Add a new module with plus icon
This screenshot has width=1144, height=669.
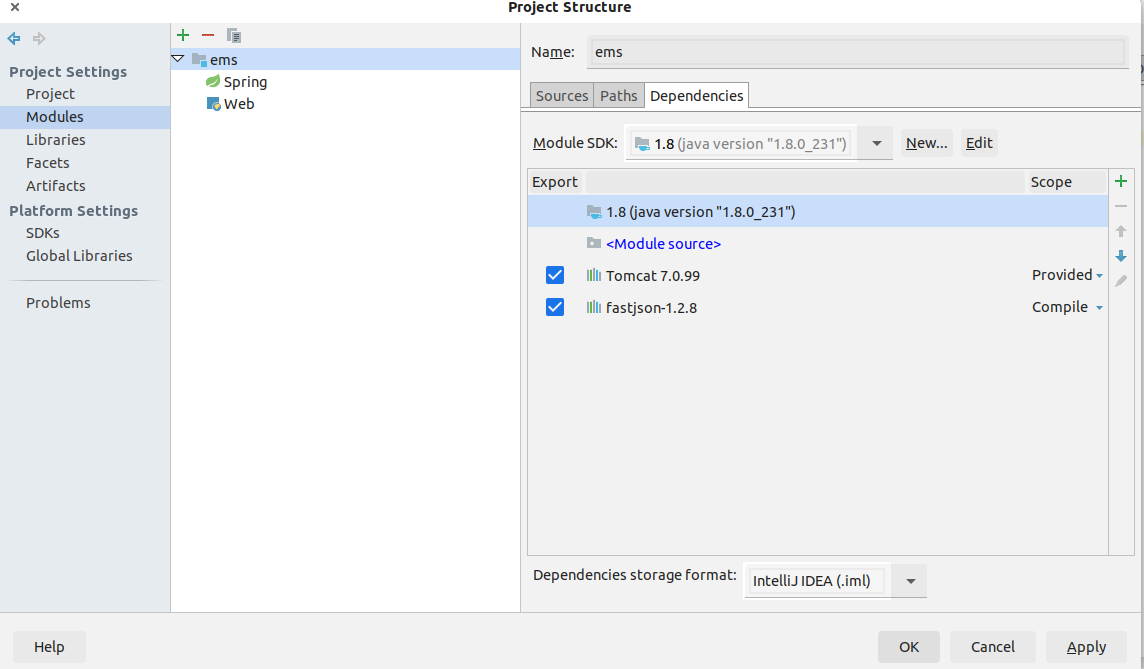click(183, 35)
